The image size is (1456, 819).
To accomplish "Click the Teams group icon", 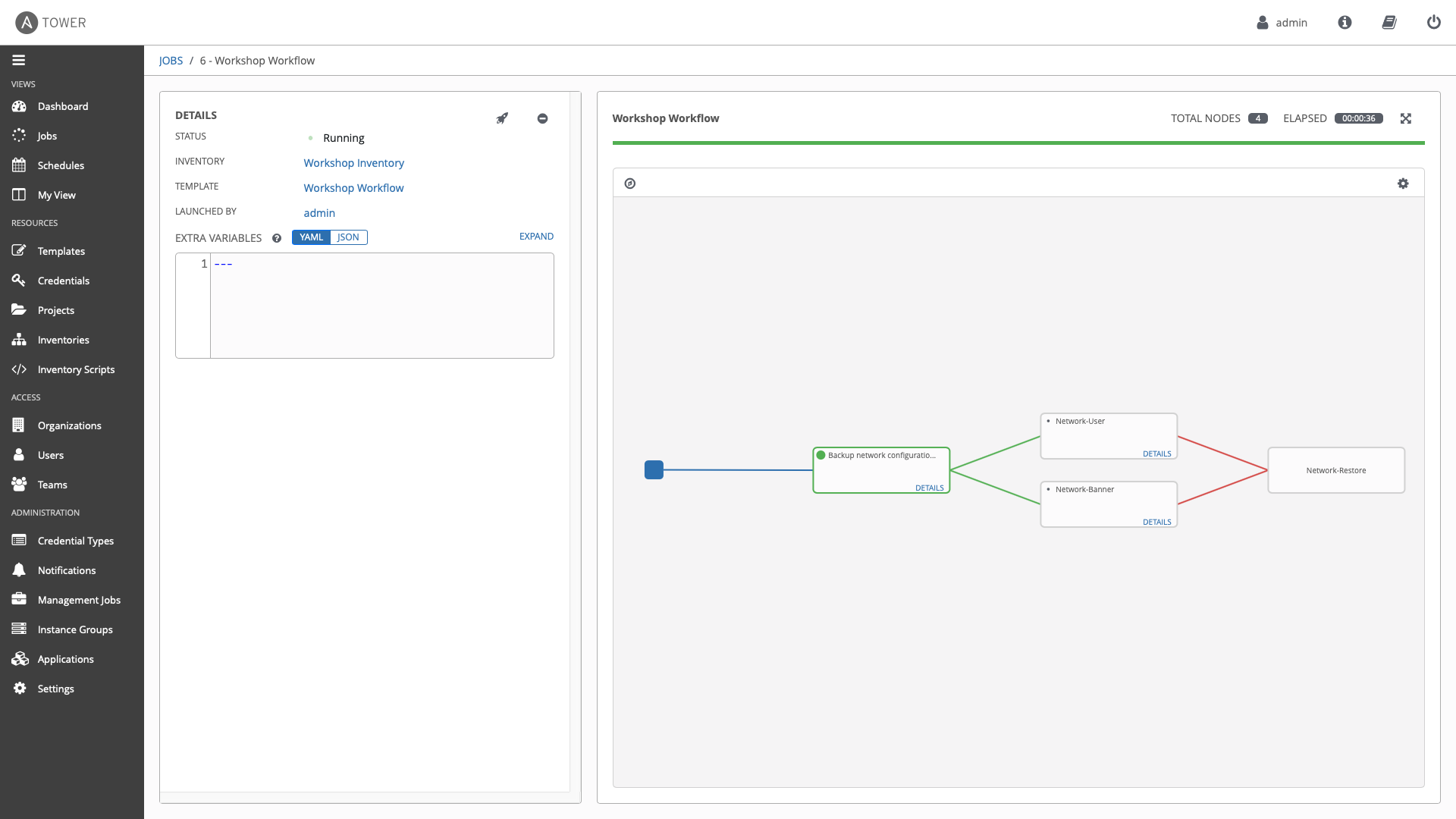I will [19, 484].
